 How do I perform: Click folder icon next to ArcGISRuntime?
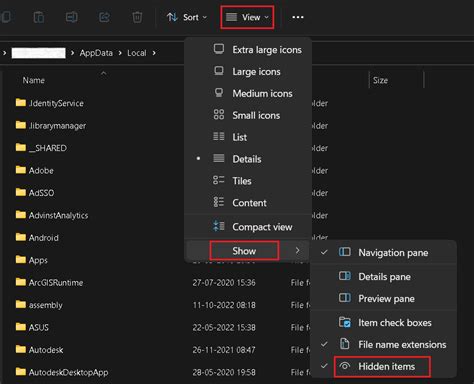21,282
